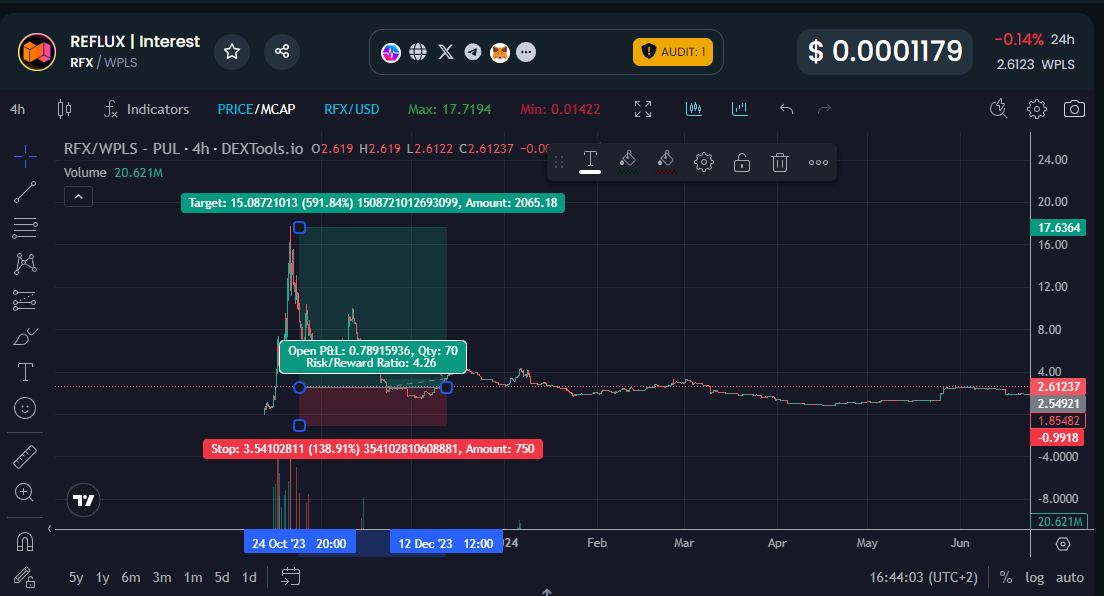Image resolution: width=1104 pixels, height=596 pixels.
Task: Open the X (Twitter) social link
Action: click(446, 52)
